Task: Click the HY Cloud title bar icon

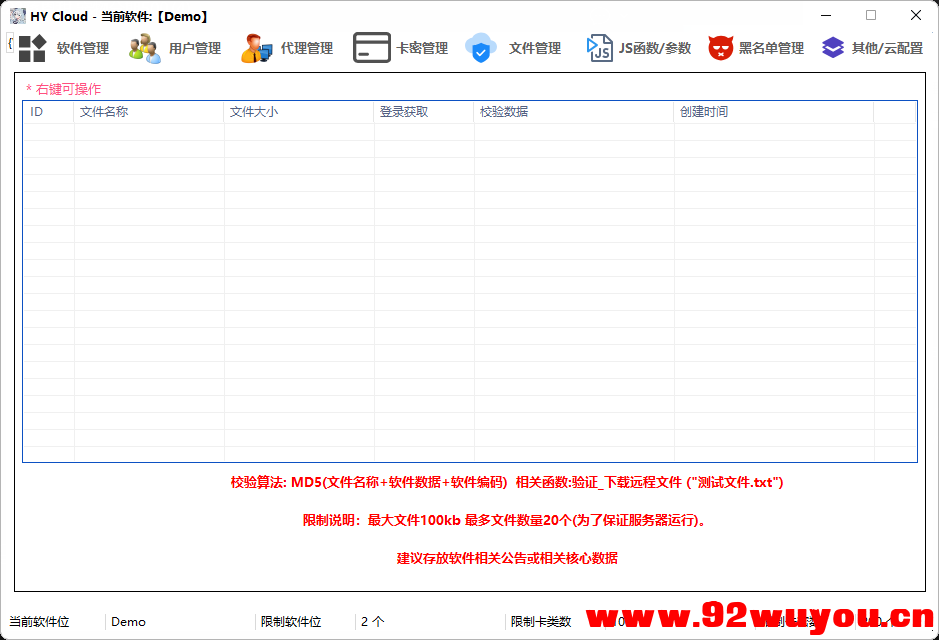Action: pos(17,15)
